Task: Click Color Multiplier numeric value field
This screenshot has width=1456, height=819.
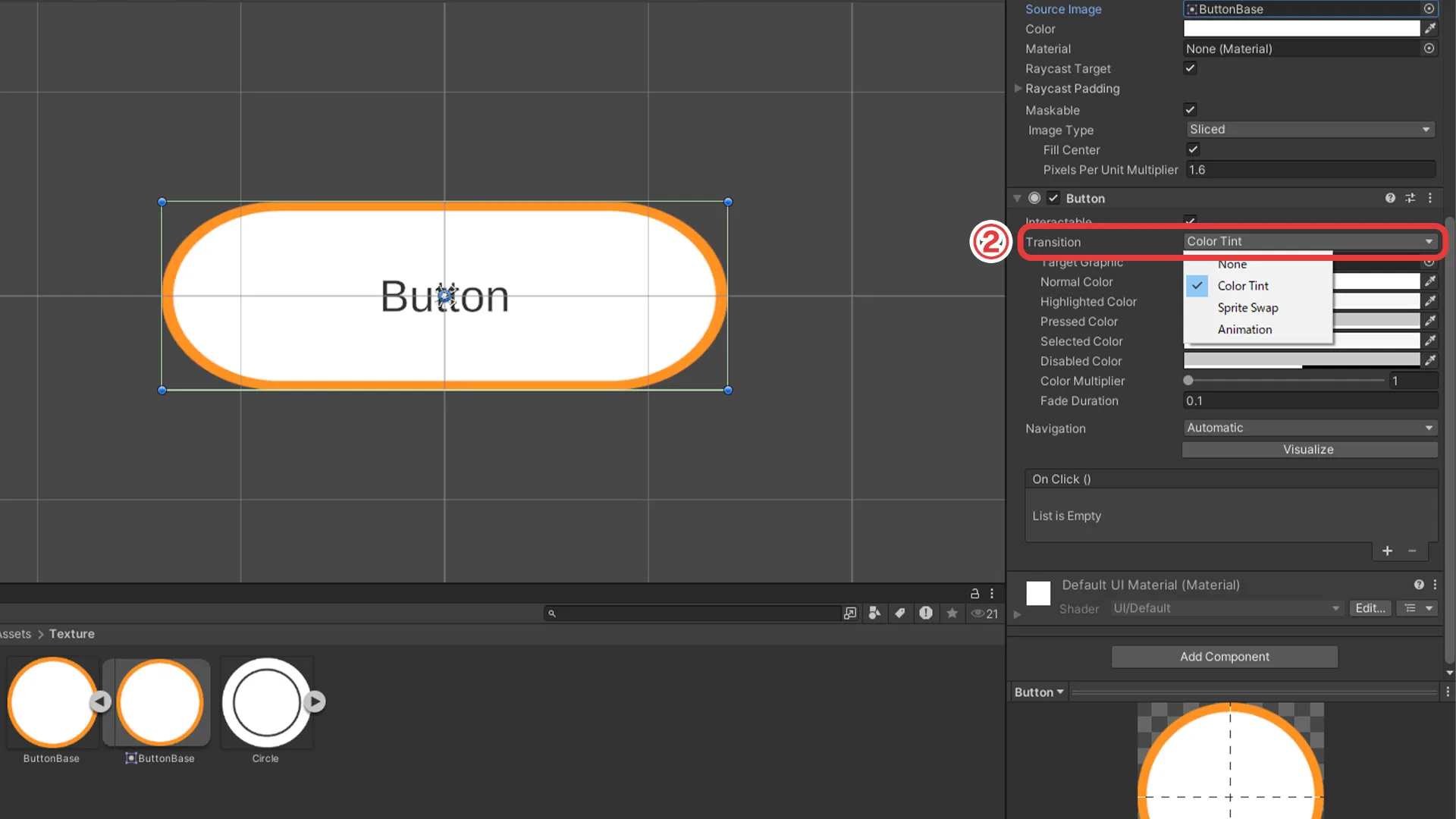Action: coord(1413,381)
